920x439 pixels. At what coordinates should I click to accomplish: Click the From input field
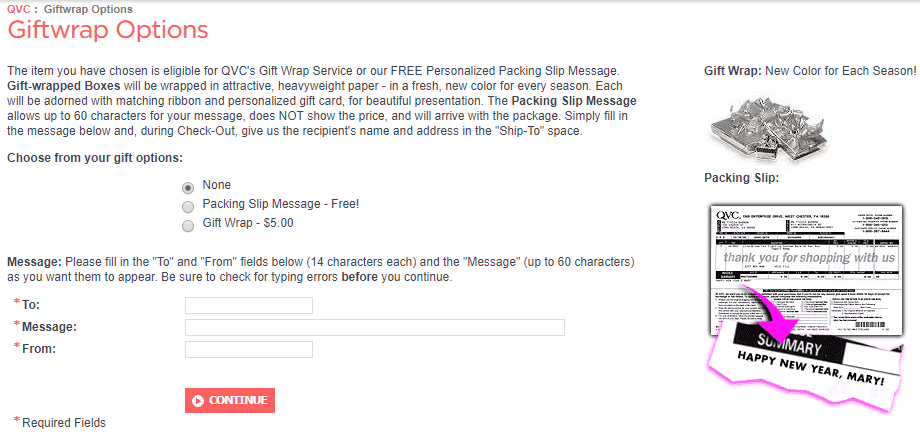click(249, 349)
